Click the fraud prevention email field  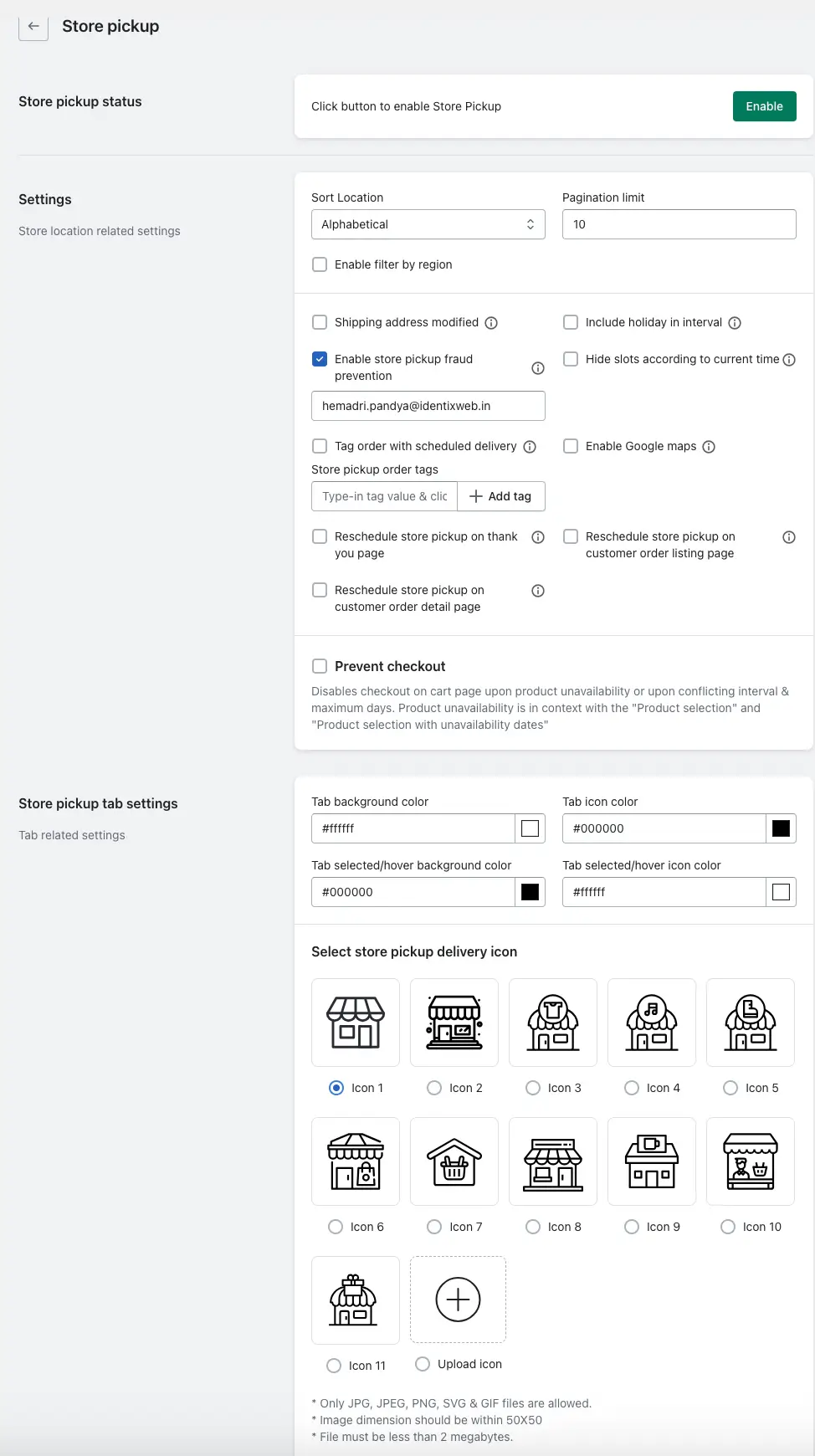428,406
